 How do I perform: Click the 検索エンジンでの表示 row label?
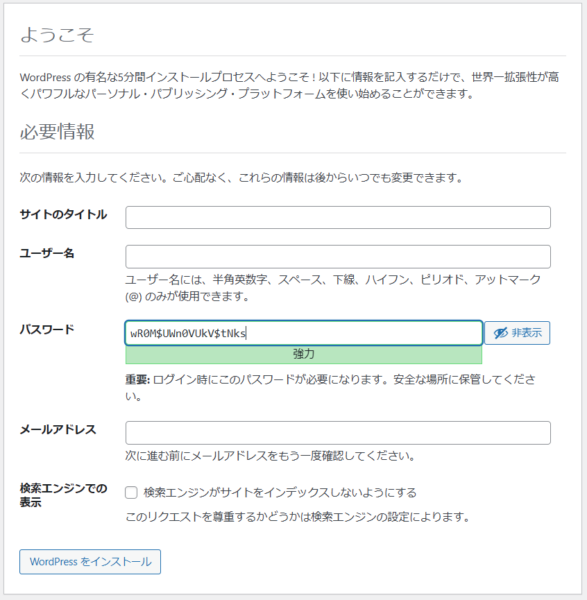coord(63,495)
